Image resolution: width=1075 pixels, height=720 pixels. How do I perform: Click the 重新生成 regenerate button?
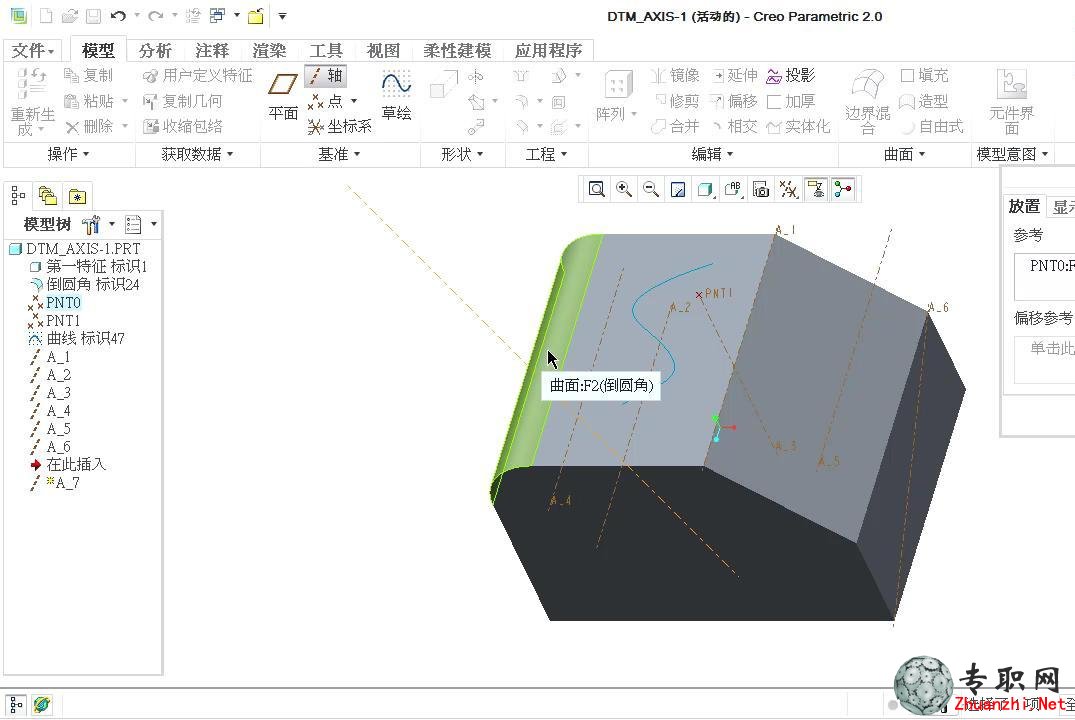click(32, 101)
